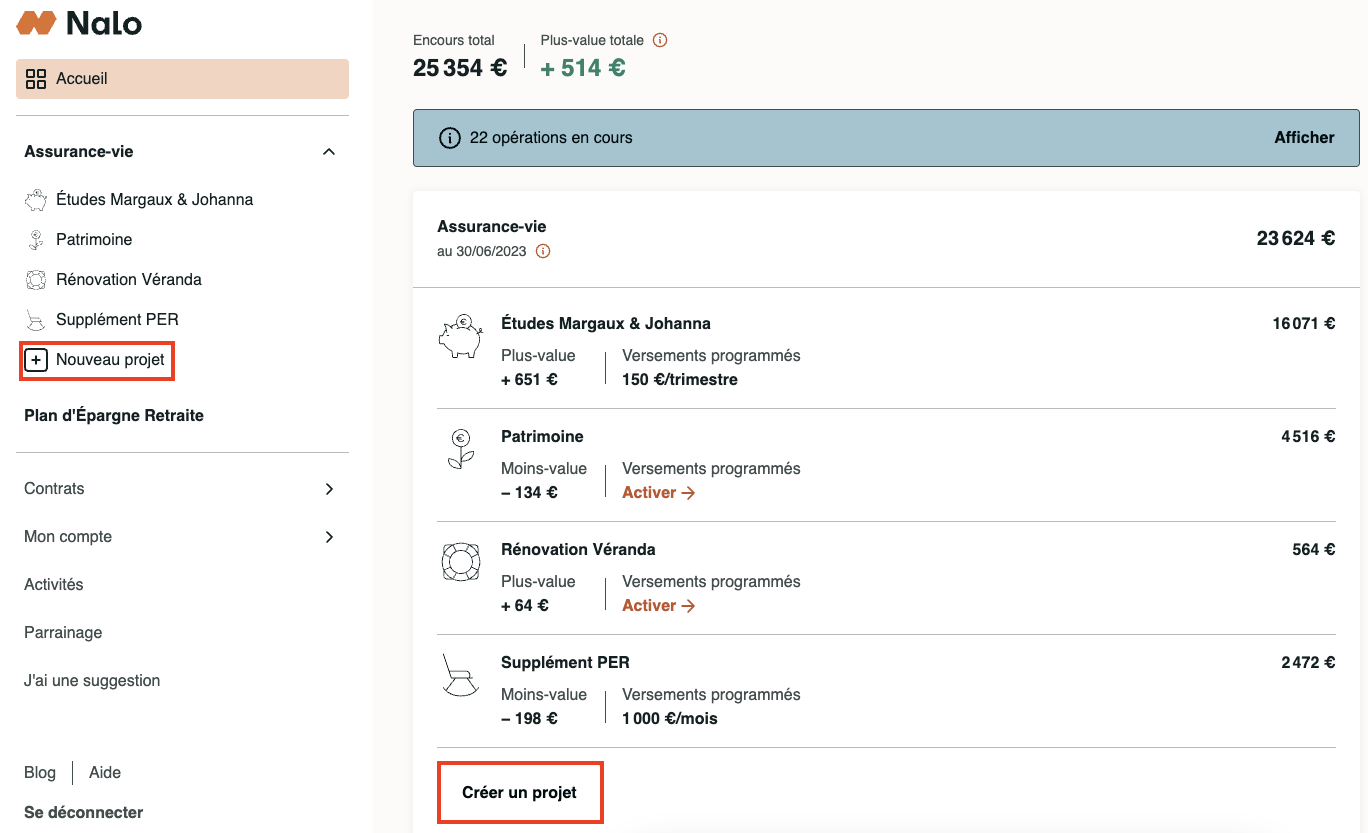Screen dimensions: 1368x833
Task: Expand the Mon compte submenu
Action: coord(329,537)
